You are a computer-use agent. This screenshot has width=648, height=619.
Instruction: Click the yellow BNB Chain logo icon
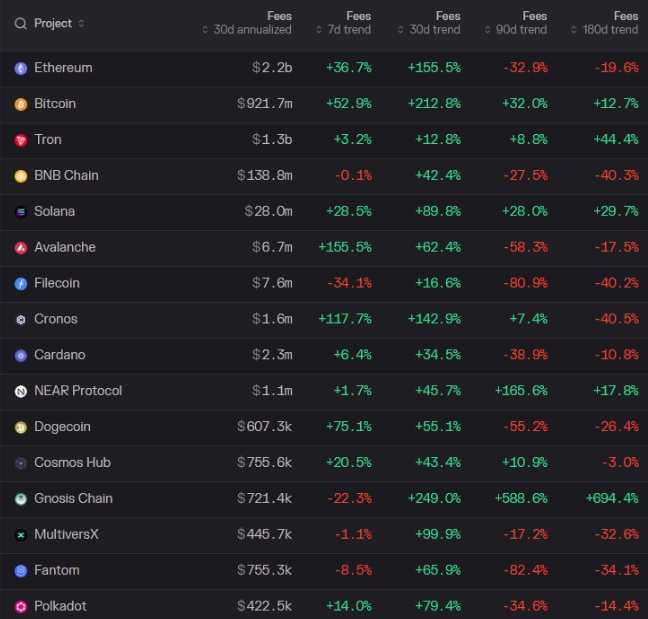[x=21, y=176]
